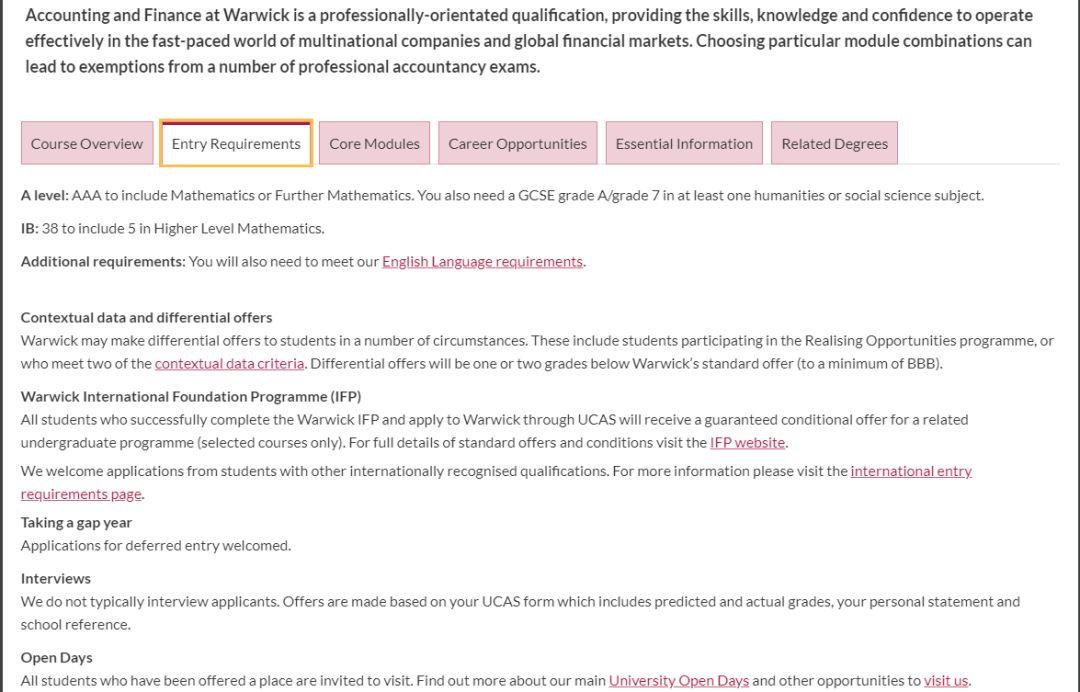Go to the Essential Information tab
1080x692 pixels.
click(684, 143)
